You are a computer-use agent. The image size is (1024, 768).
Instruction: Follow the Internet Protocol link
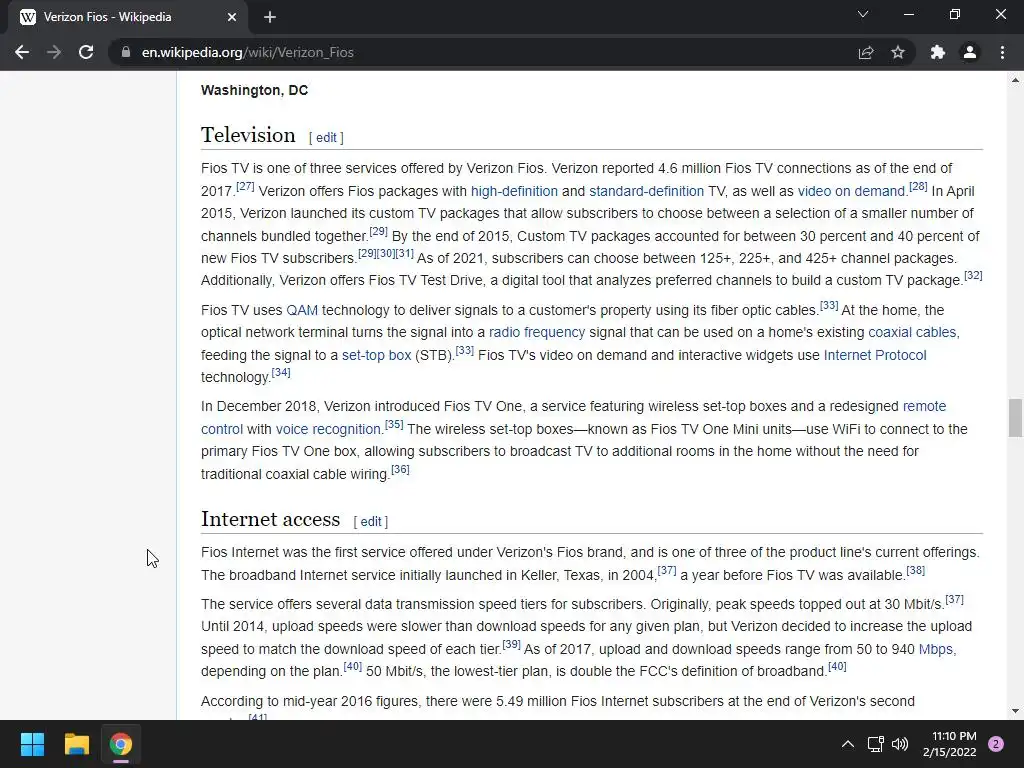point(875,355)
